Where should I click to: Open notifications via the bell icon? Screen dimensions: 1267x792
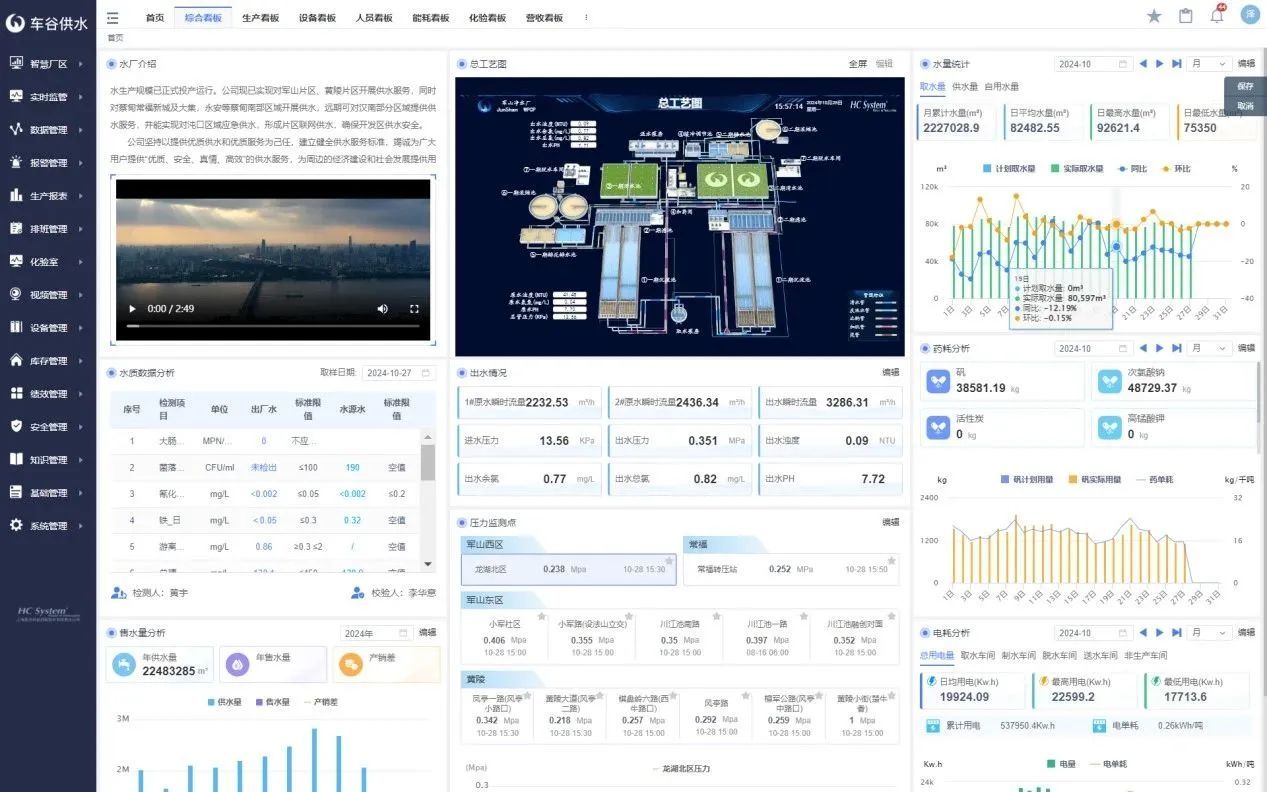1217,15
